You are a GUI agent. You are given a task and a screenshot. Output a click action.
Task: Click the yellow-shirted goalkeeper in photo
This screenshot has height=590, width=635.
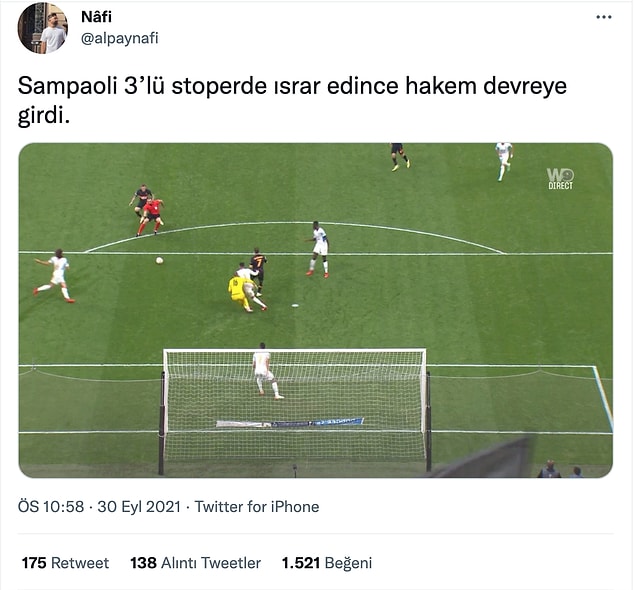pyautogui.click(x=239, y=294)
